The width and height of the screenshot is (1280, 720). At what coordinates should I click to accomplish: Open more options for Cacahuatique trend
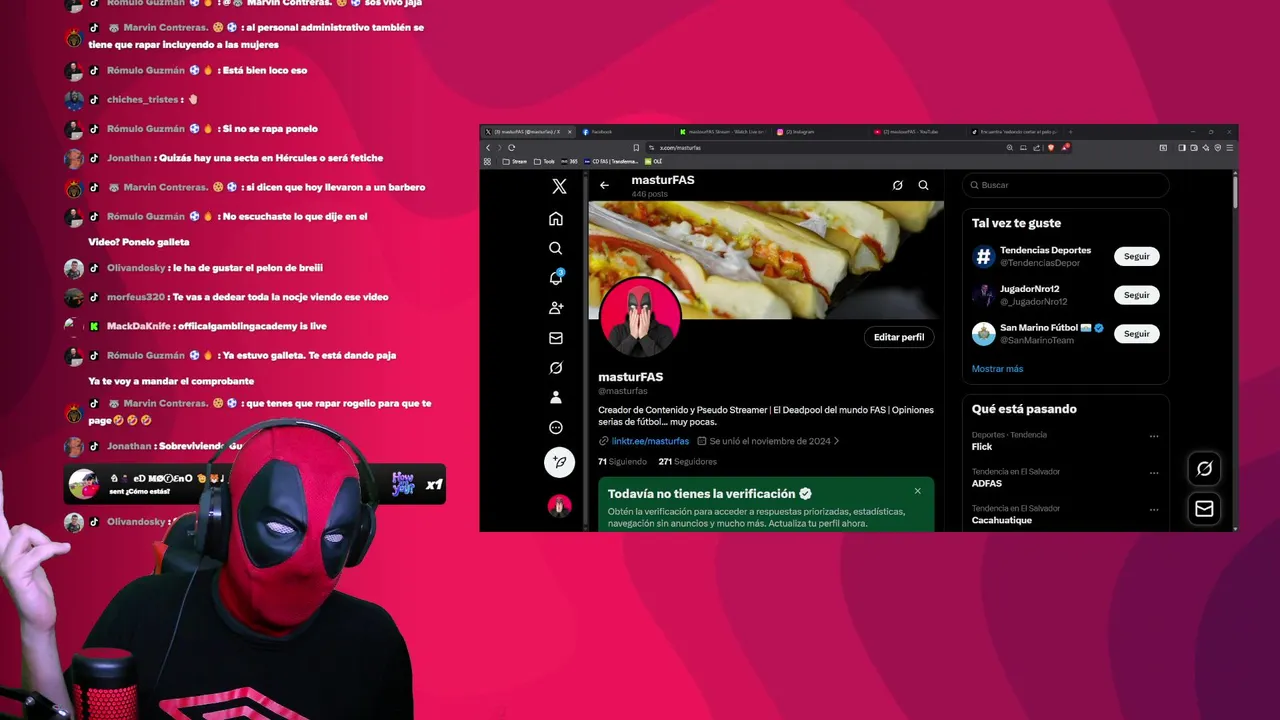[1154, 510]
